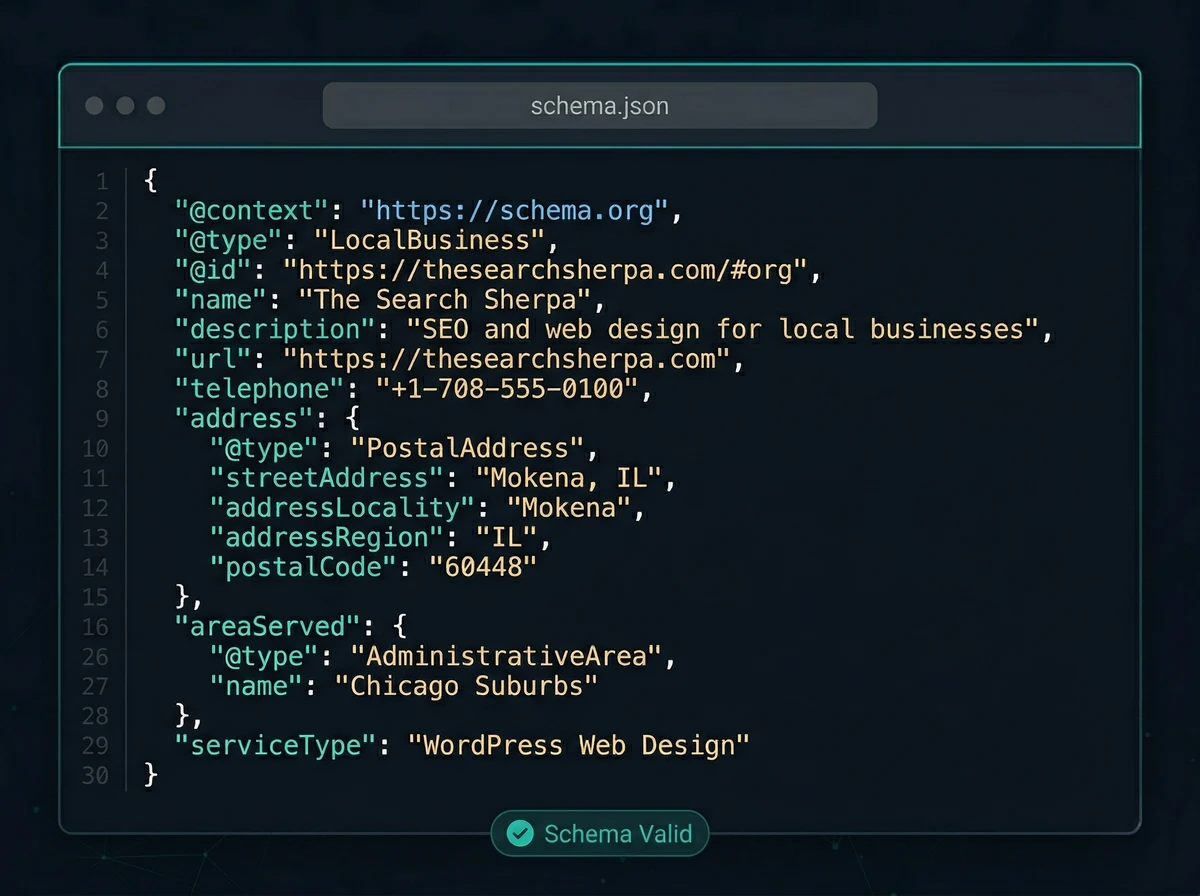This screenshot has width=1200, height=896.
Task: Click the yellow traffic light dot
Action: click(x=125, y=104)
